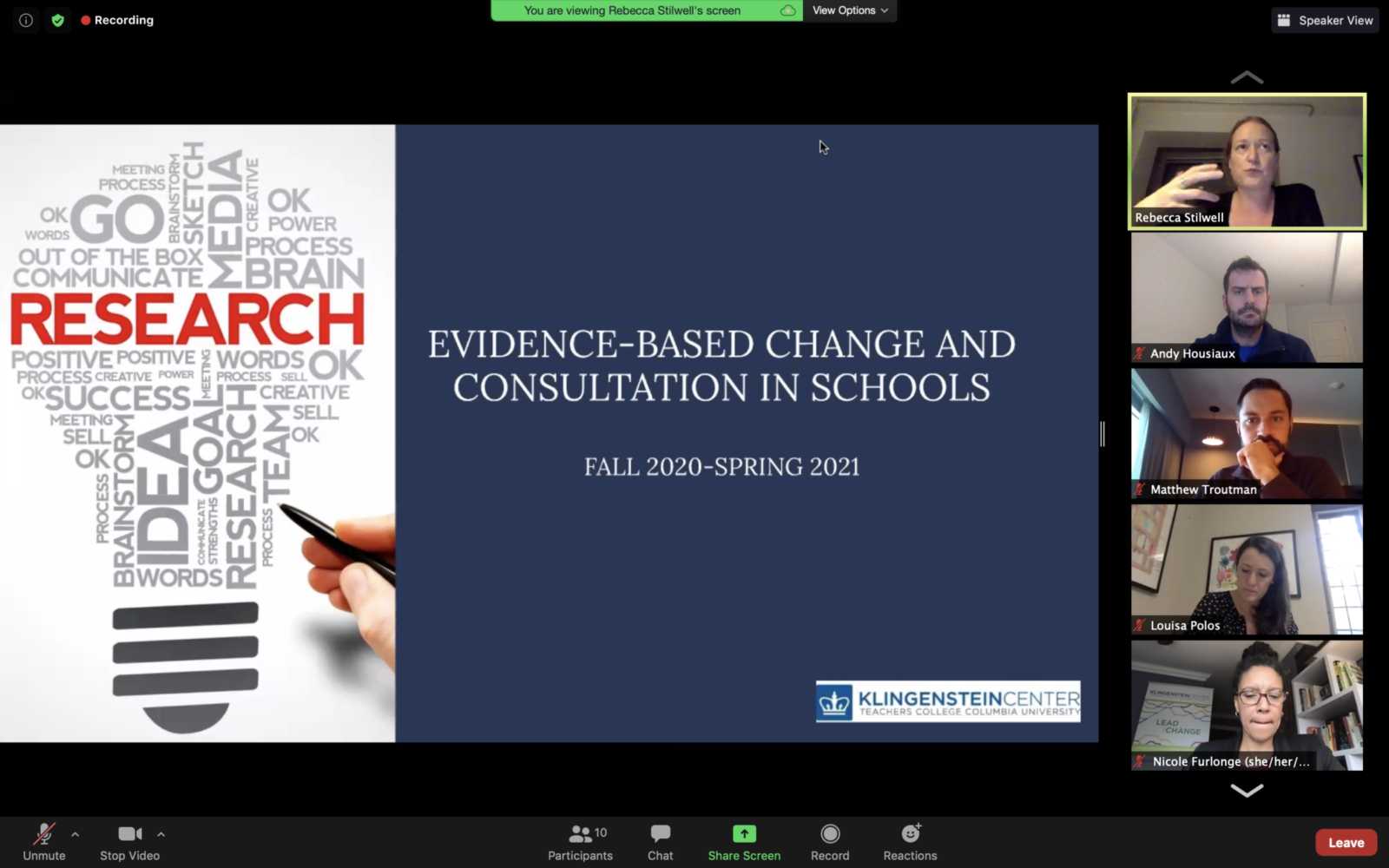Screen dimensions: 1389x868
Task: Select Rebecca Stilwell's video thumbnail
Action: click(1247, 161)
